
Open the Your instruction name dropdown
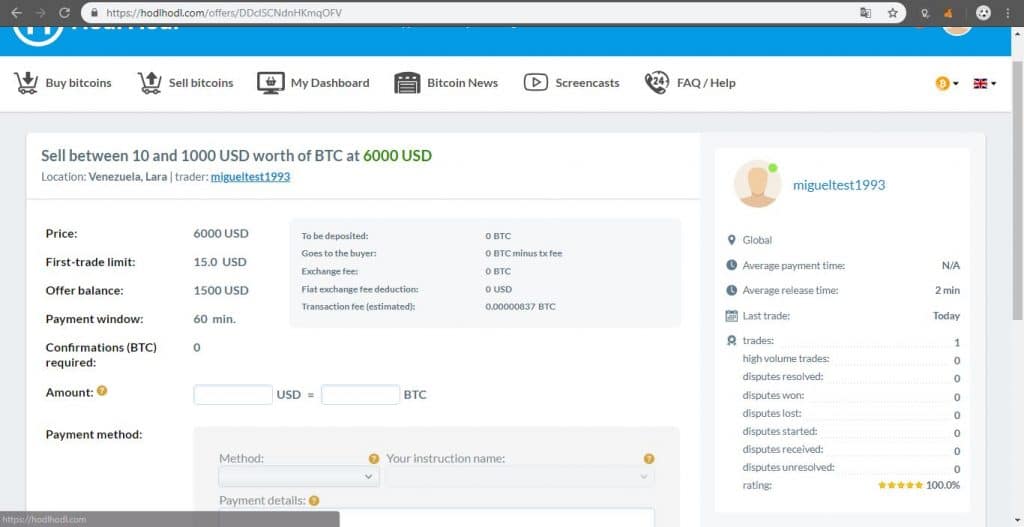[x=519, y=476]
